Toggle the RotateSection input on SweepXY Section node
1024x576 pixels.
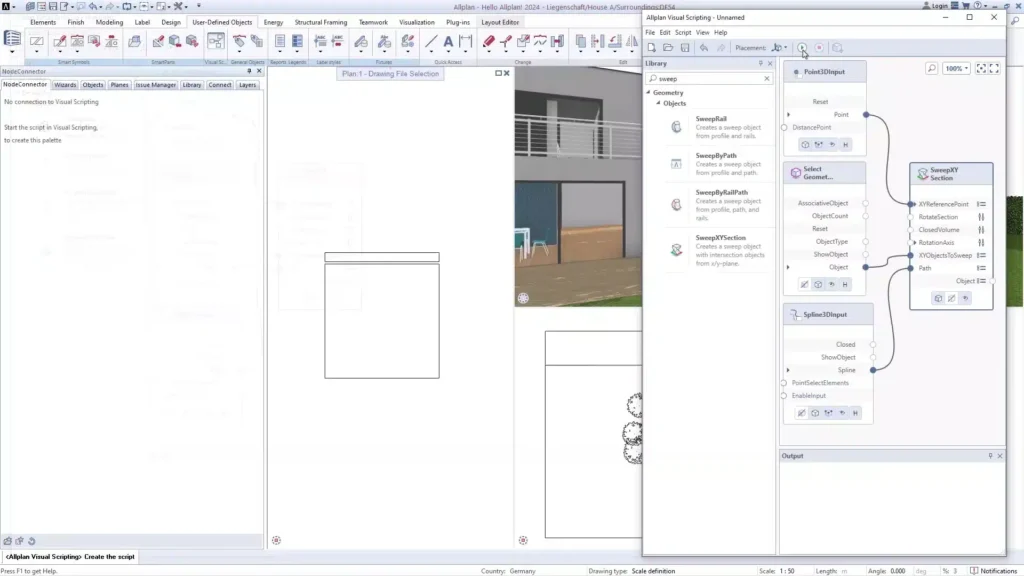910,217
